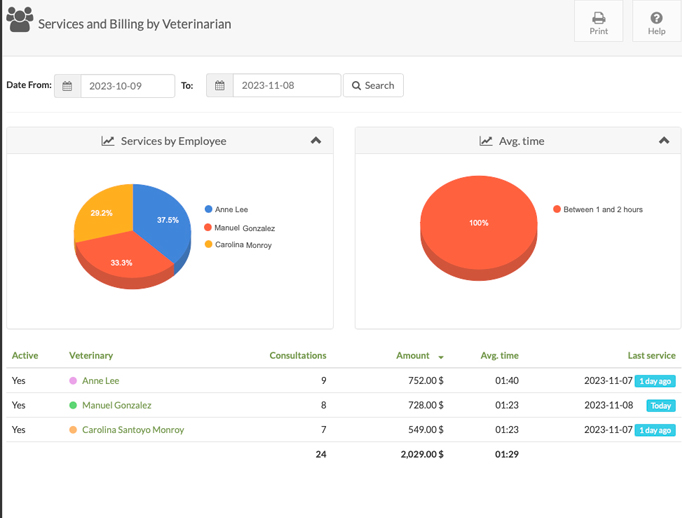Click the Services by Employee chart icon

(107, 141)
